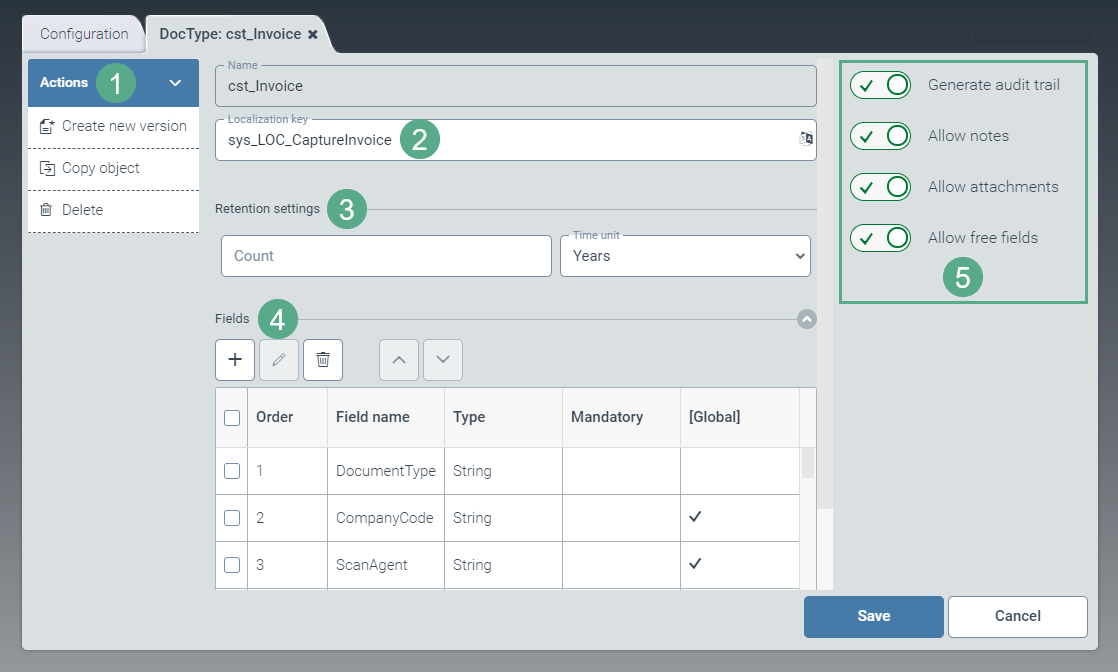
Task: Disable the Allow notes toggle
Action: tap(880, 136)
